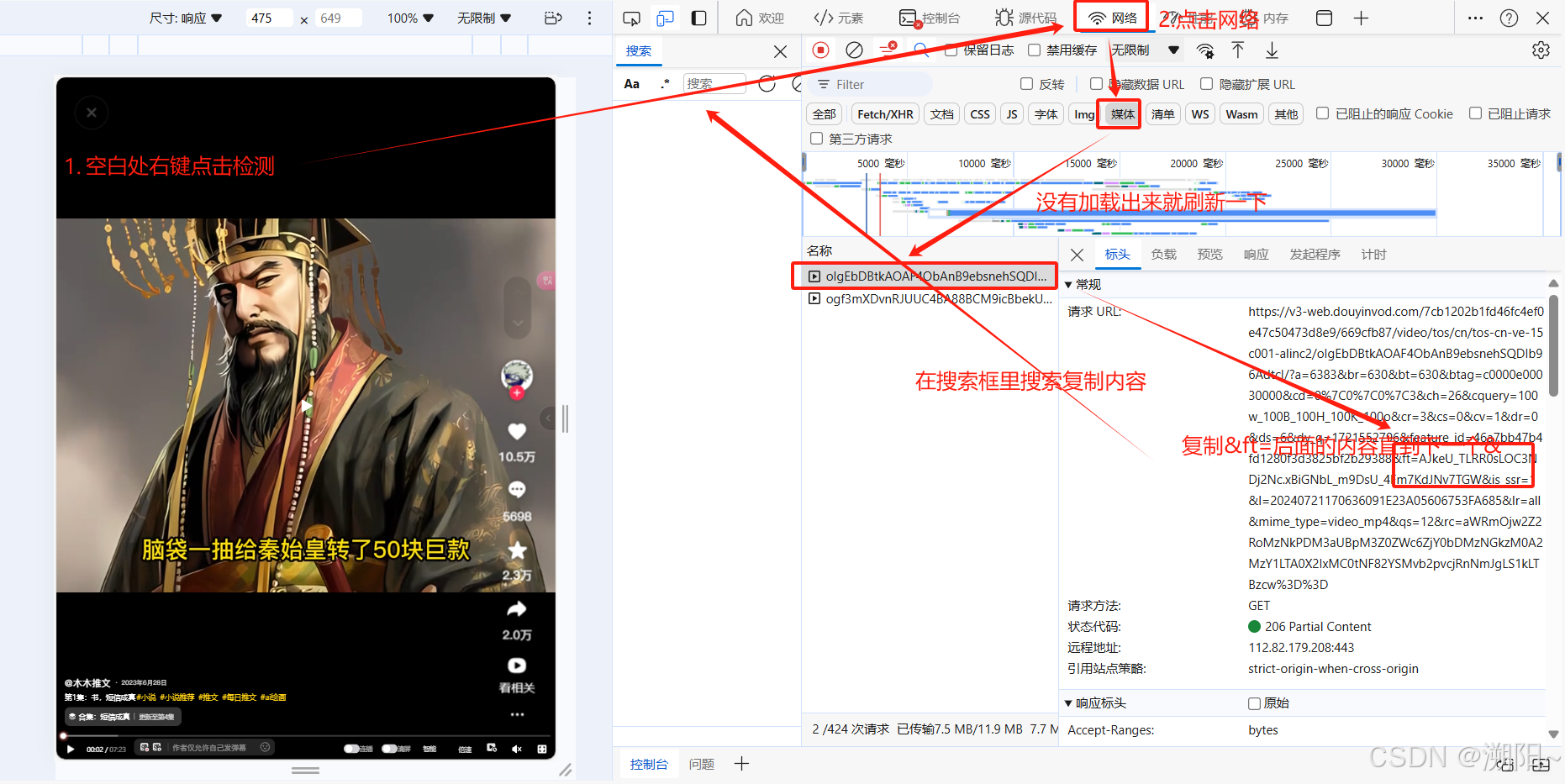The width and height of the screenshot is (1565, 784).
Task: Switch to the 控制台 console tab
Action: (x=929, y=18)
